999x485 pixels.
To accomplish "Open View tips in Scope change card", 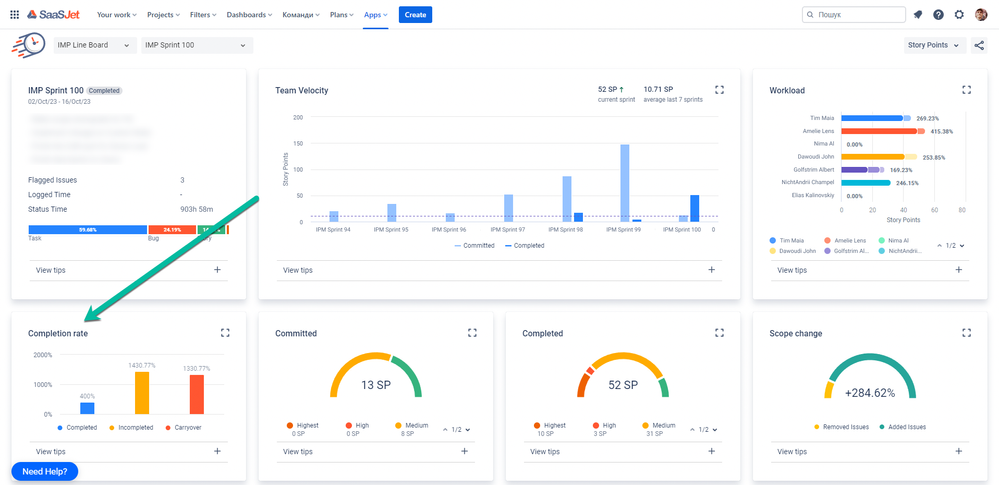I will [x=792, y=451].
